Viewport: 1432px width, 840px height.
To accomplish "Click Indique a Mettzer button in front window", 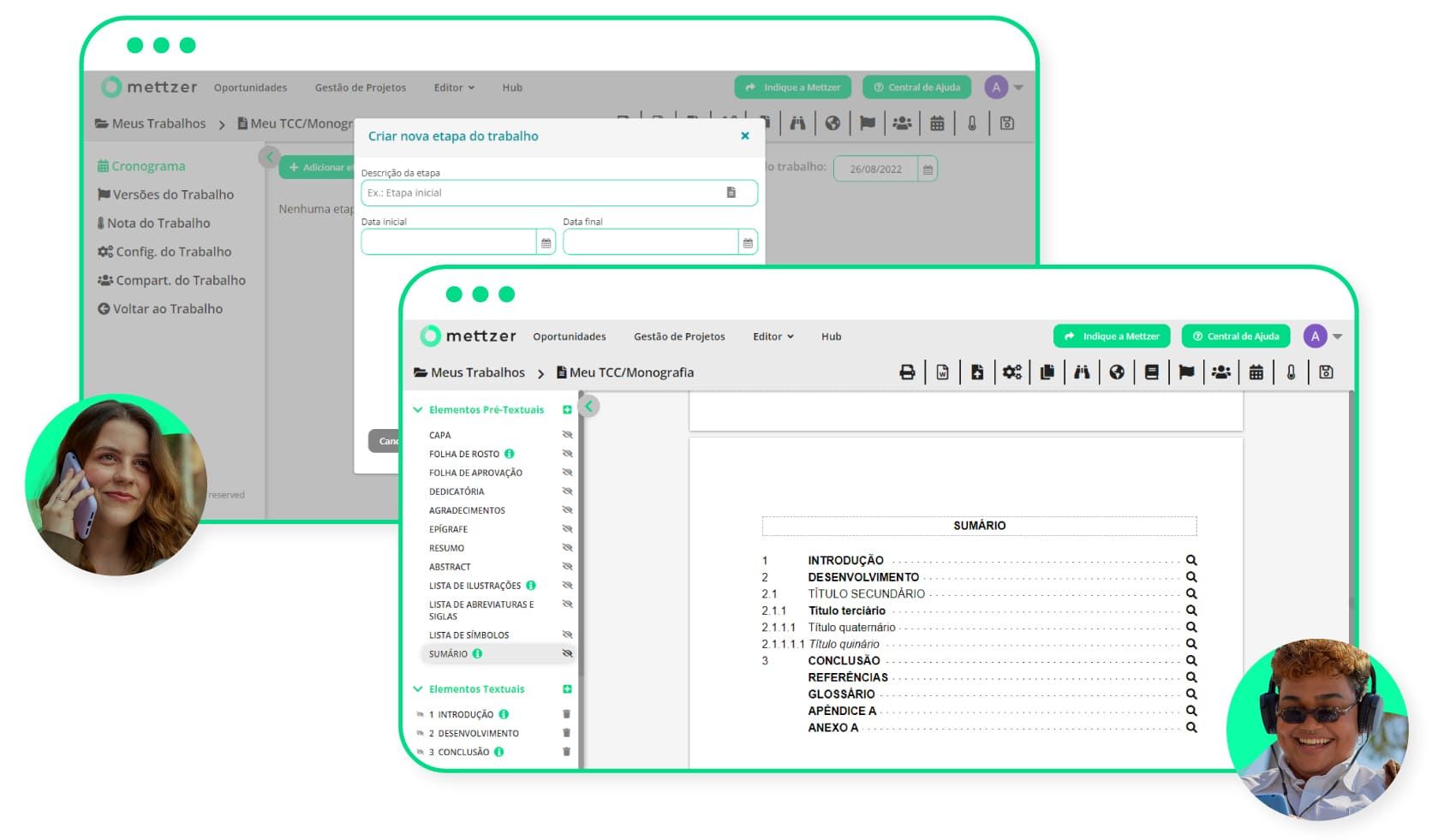I will click(1113, 337).
